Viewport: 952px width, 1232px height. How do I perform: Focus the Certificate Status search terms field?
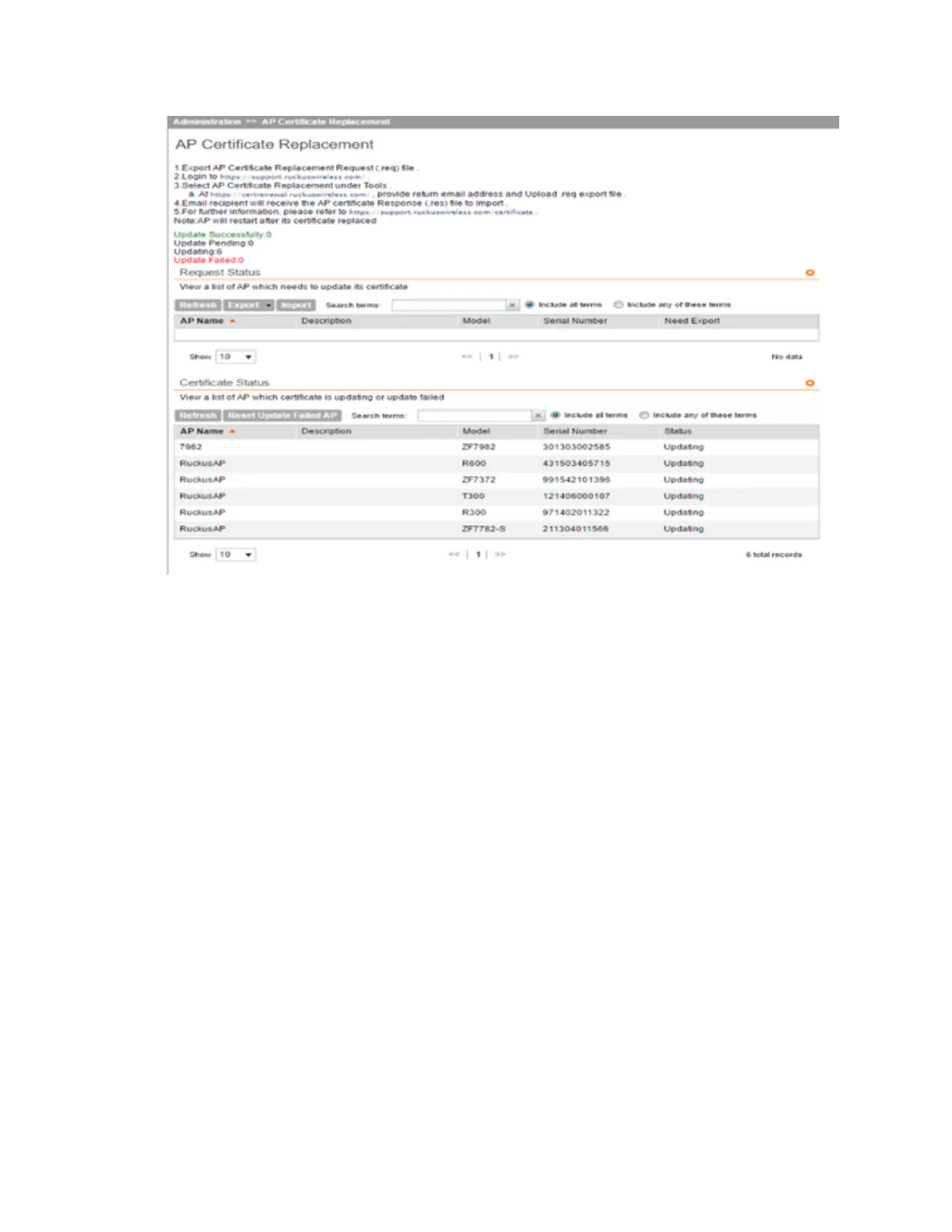coord(475,415)
